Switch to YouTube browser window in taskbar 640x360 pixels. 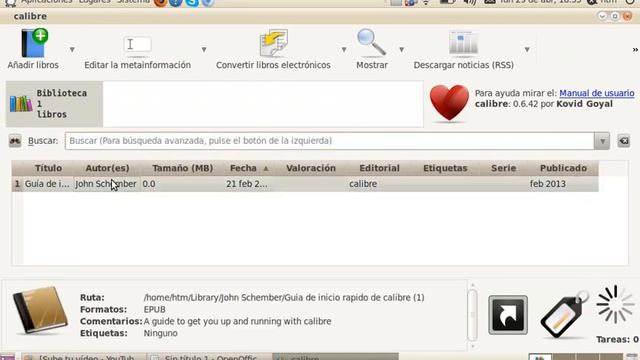pyautogui.click(x=84, y=357)
